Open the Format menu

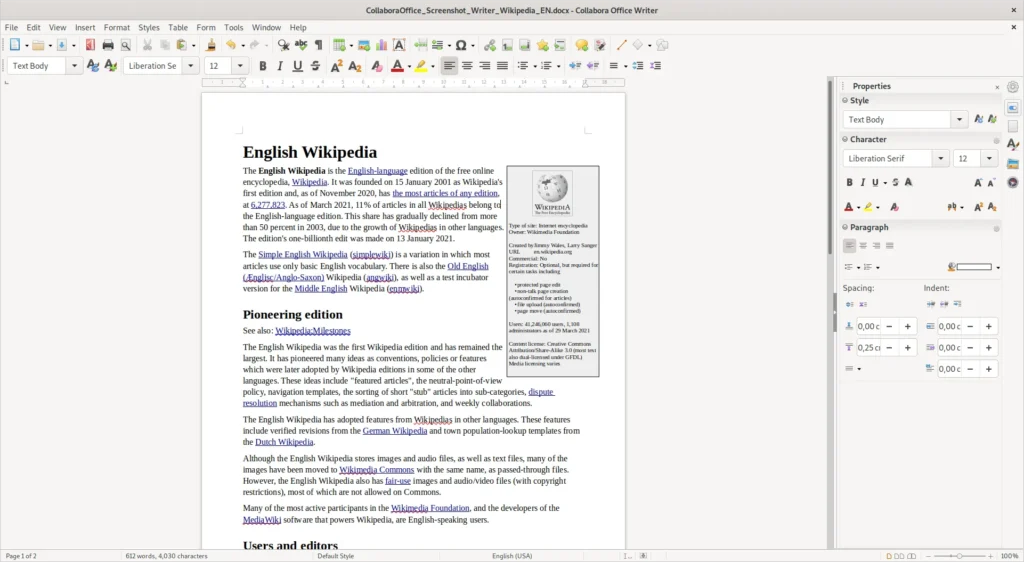click(117, 27)
